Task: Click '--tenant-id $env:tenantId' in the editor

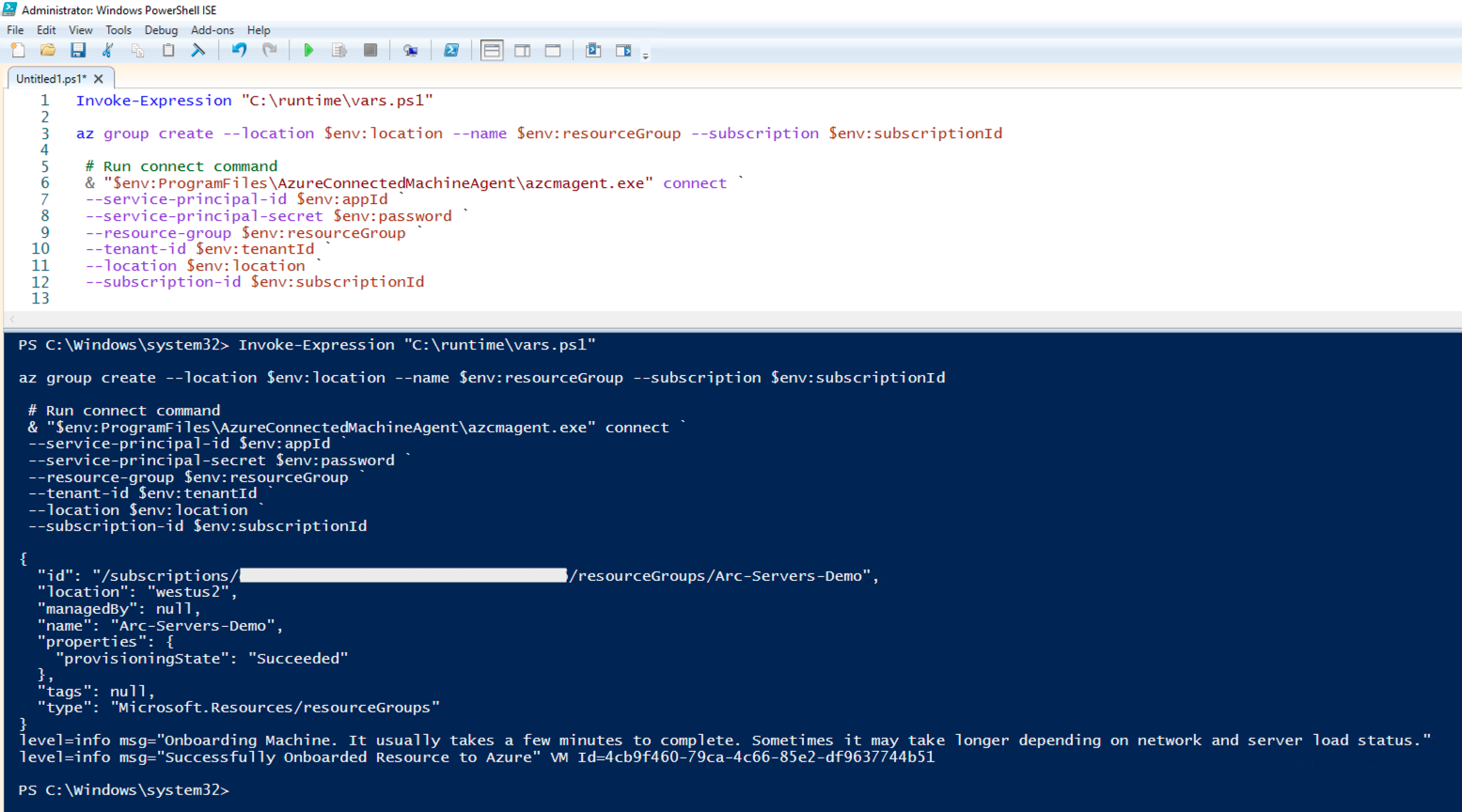Action: tap(199, 249)
